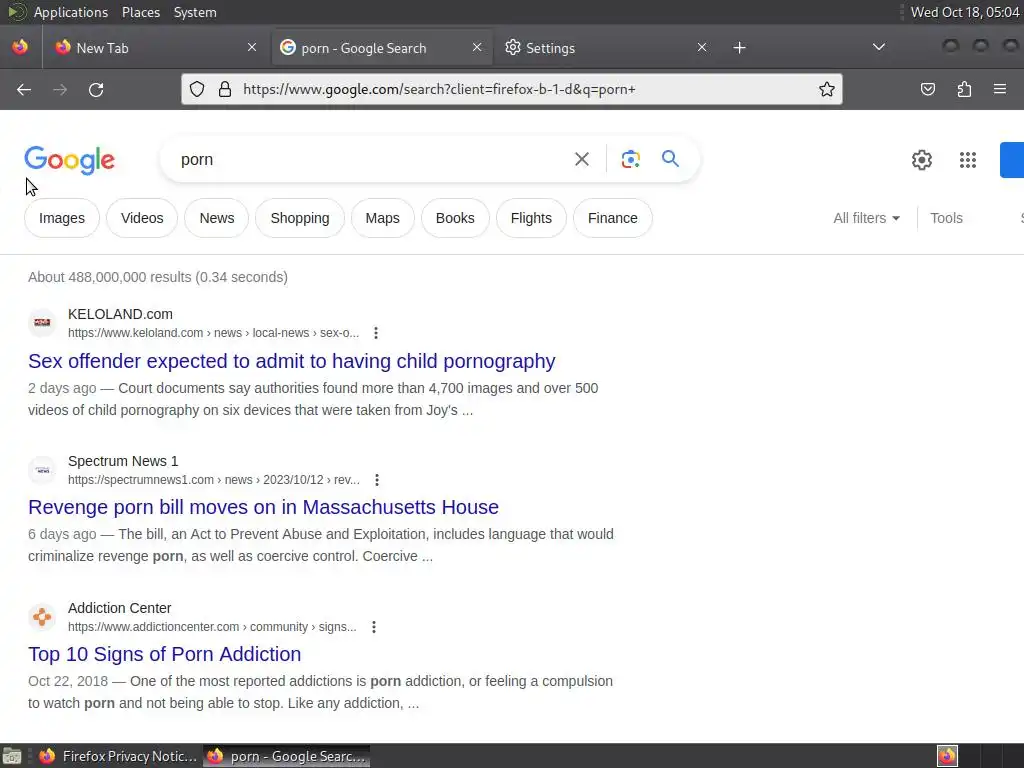Image resolution: width=1024 pixels, height=768 pixels.
Task: Expand the All filters dropdown
Action: pos(867,218)
